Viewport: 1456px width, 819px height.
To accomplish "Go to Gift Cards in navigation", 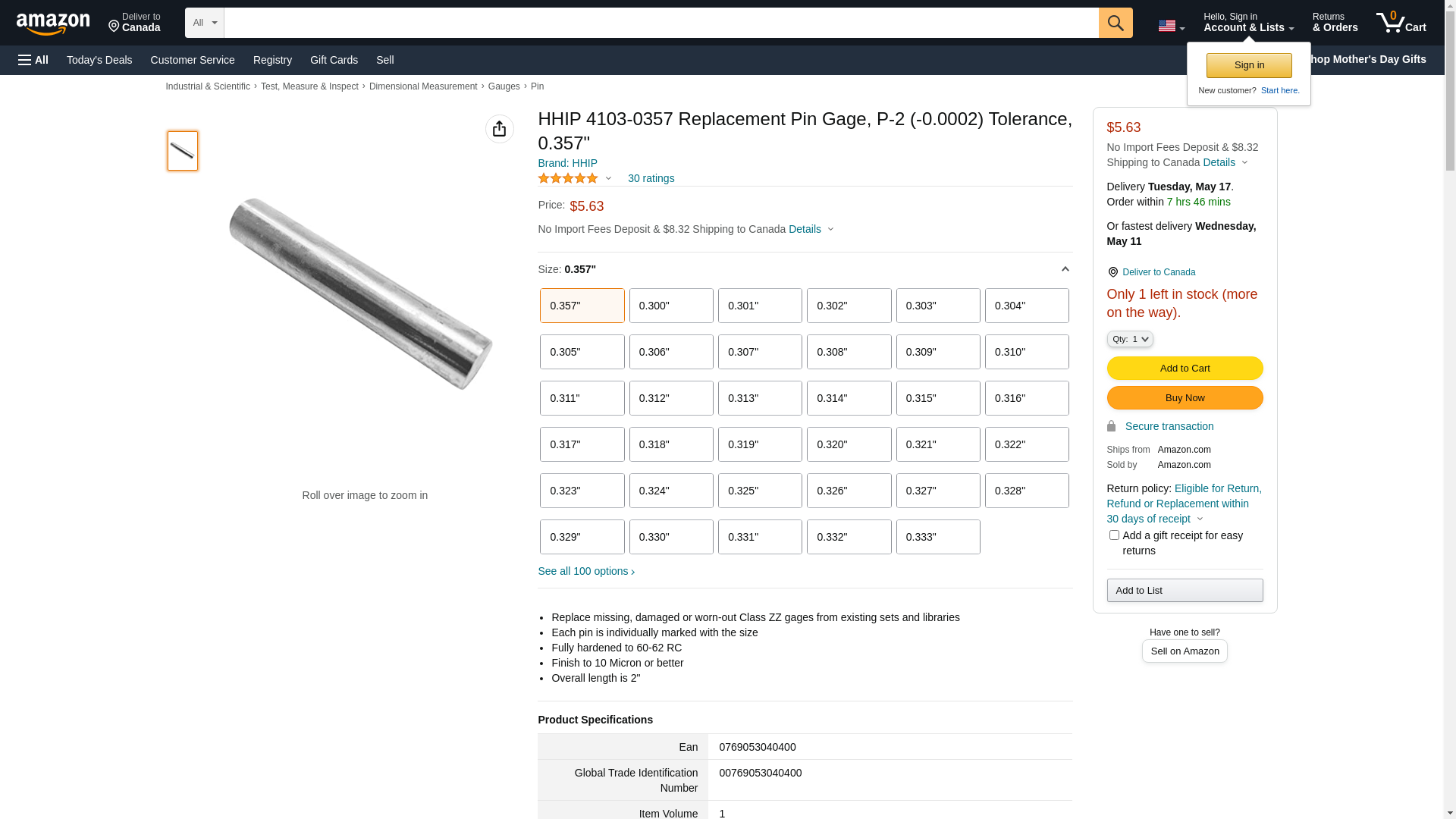I will coord(334,60).
